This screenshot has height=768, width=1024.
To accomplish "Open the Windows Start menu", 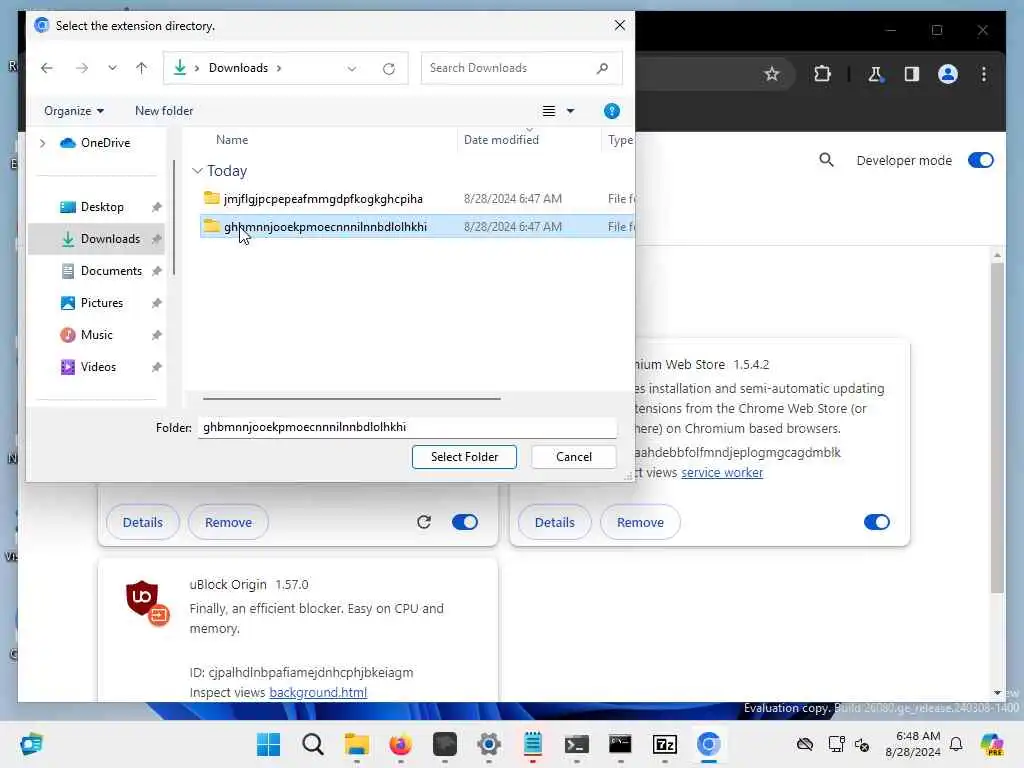I will [268, 744].
